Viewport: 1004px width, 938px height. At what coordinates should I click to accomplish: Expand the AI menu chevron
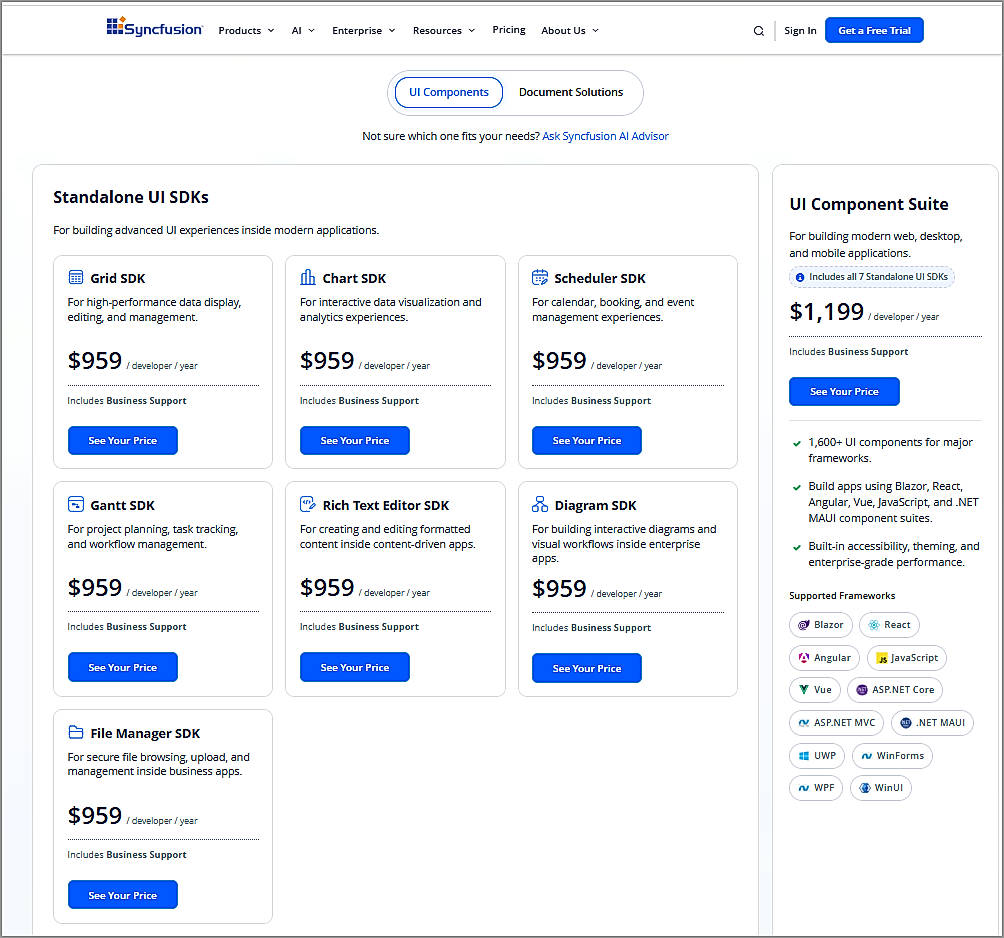[x=312, y=31]
